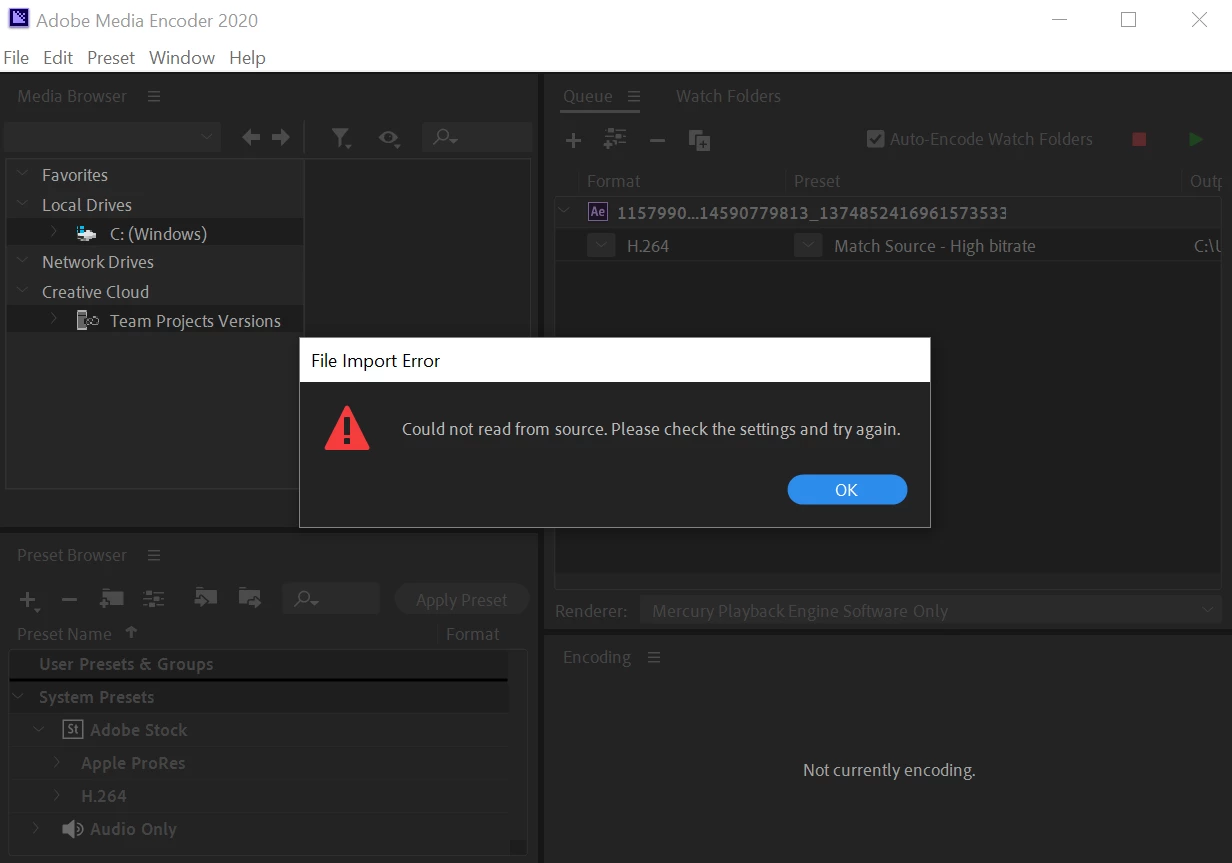Create new preset with plus icon

(29, 600)
